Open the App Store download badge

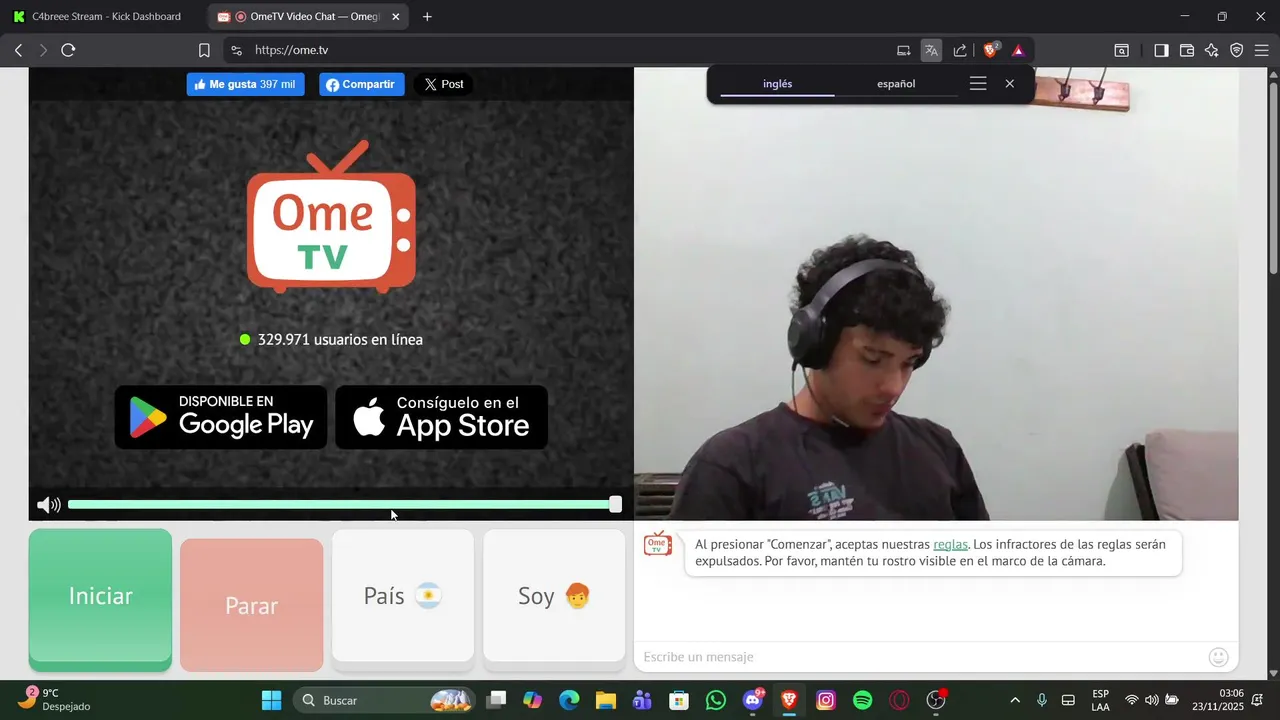tap(441, 417)
